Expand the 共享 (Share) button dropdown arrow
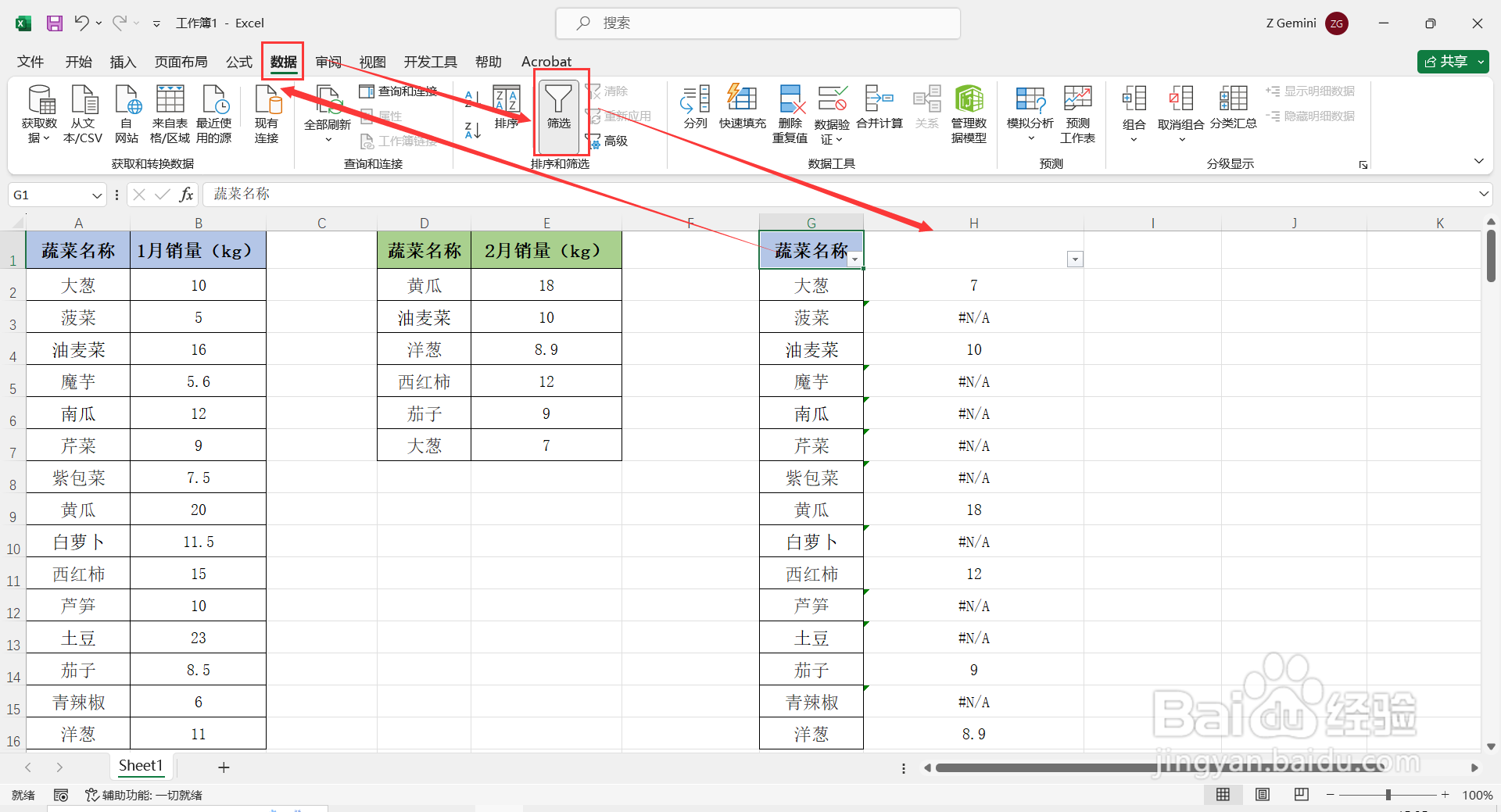 pyautogui.click(x=1480, y=61)
